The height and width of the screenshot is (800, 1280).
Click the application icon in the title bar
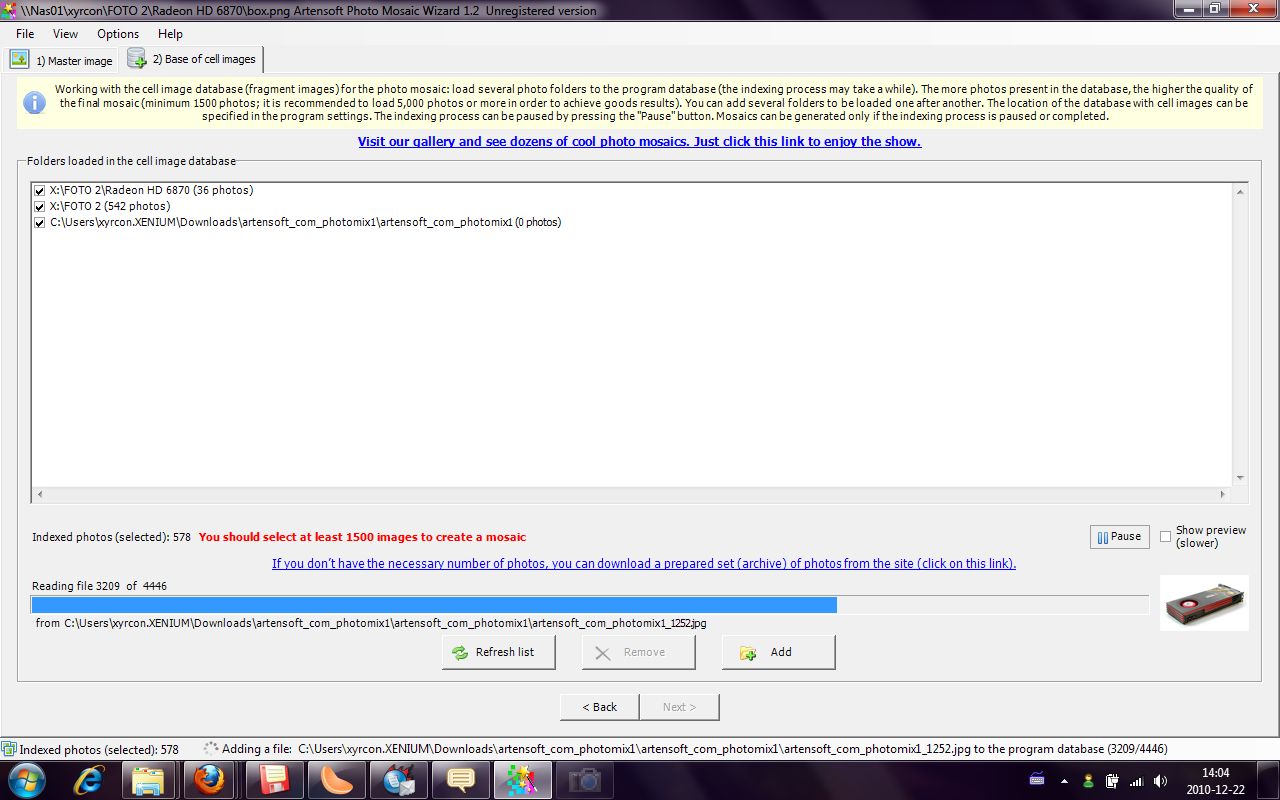pyautogui.click(x=9, y=10)
